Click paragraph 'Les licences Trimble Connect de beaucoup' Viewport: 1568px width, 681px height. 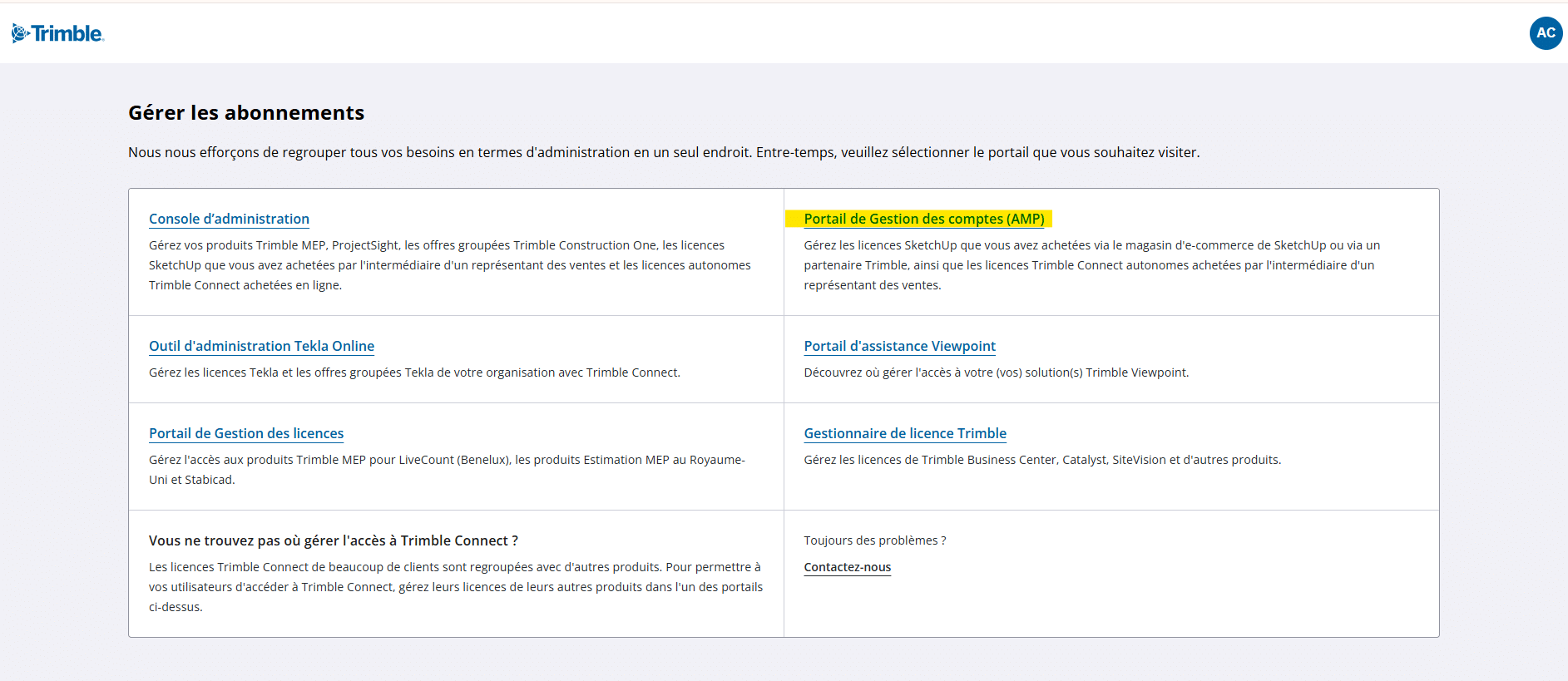pos(456,587)
